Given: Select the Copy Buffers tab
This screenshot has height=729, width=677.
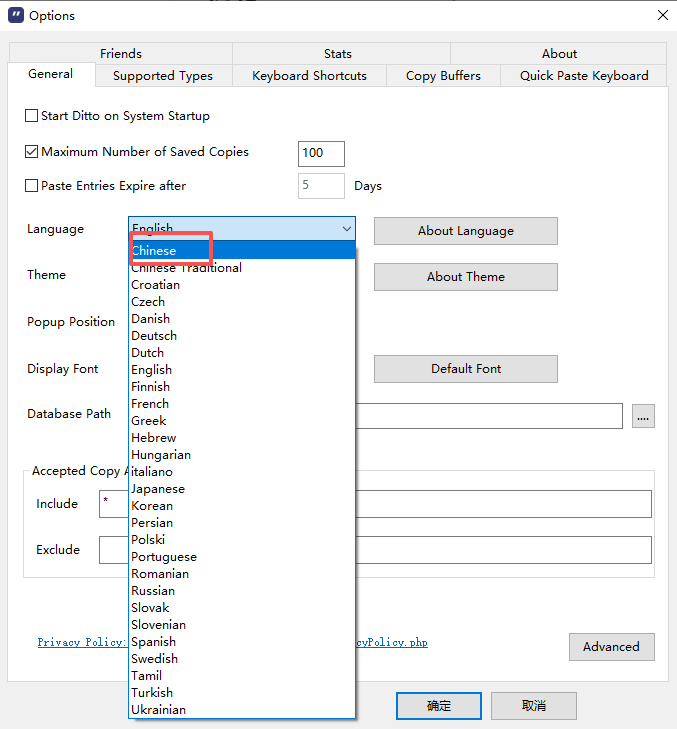Looking at the screenshot, I should point(443,75).
